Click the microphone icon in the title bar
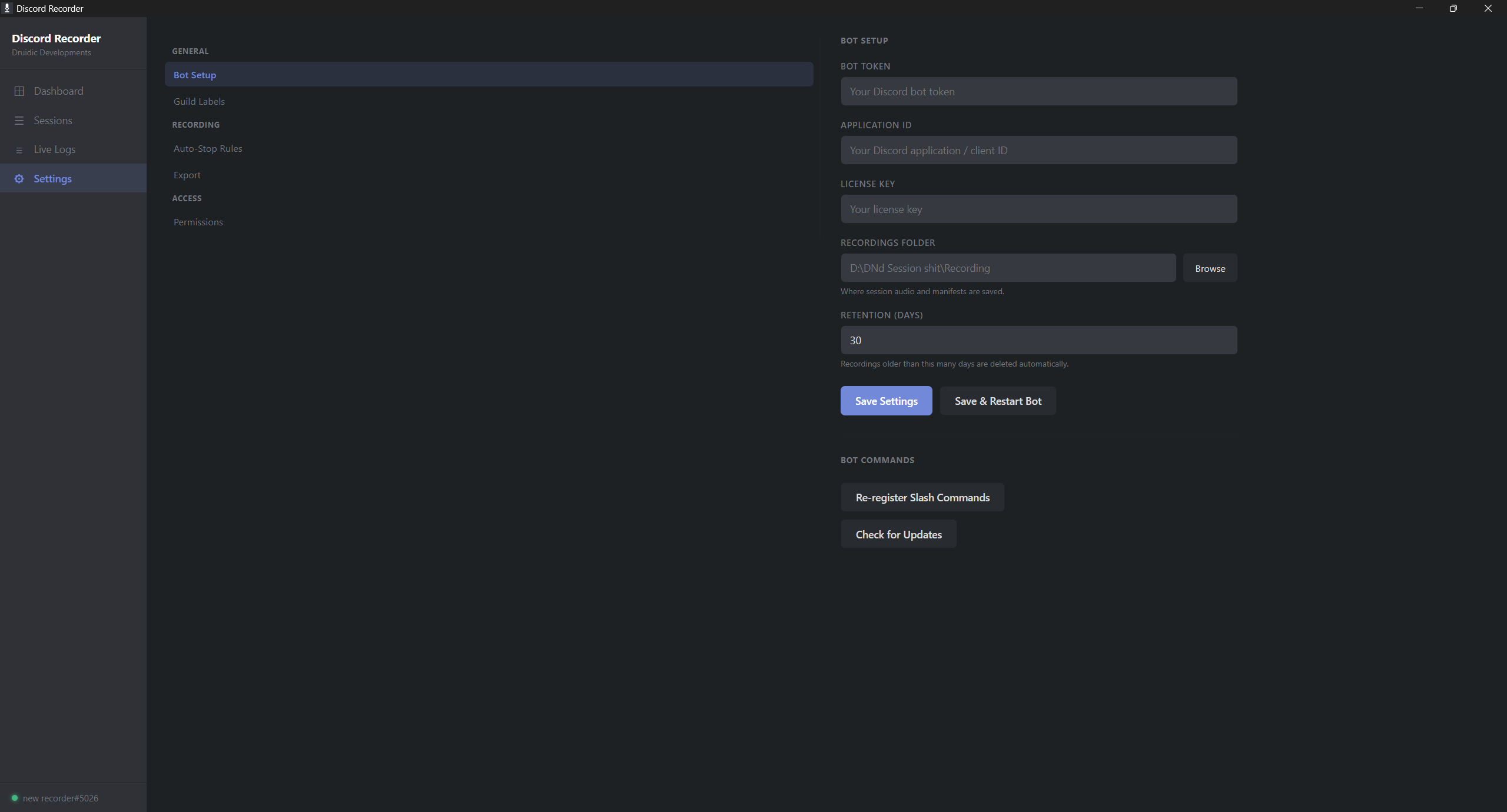The width and height of the screenshot is (1507, 812). point(8,8)
